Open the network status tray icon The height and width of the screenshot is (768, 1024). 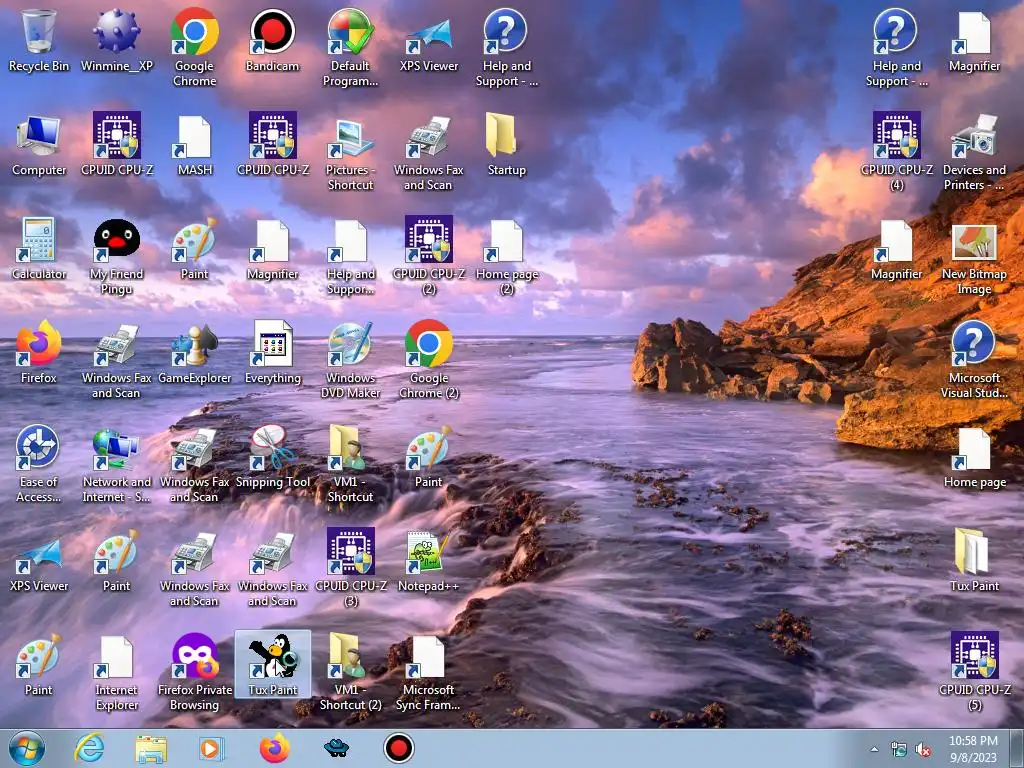point(899,750)
